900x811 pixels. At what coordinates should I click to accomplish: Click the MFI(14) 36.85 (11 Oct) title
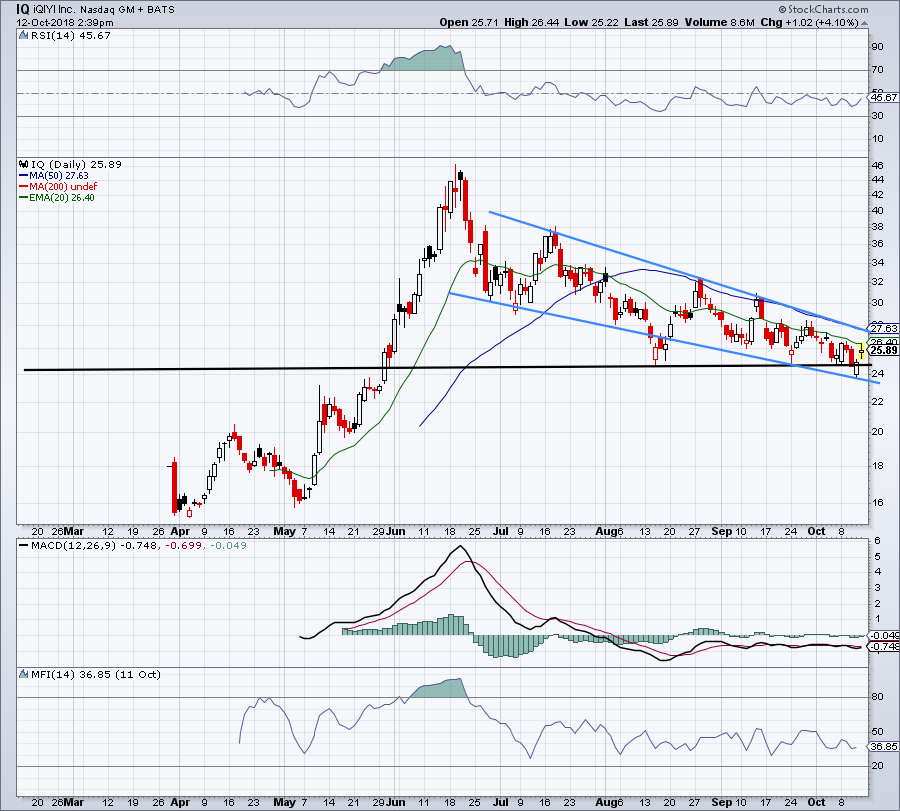coord(95,674)
